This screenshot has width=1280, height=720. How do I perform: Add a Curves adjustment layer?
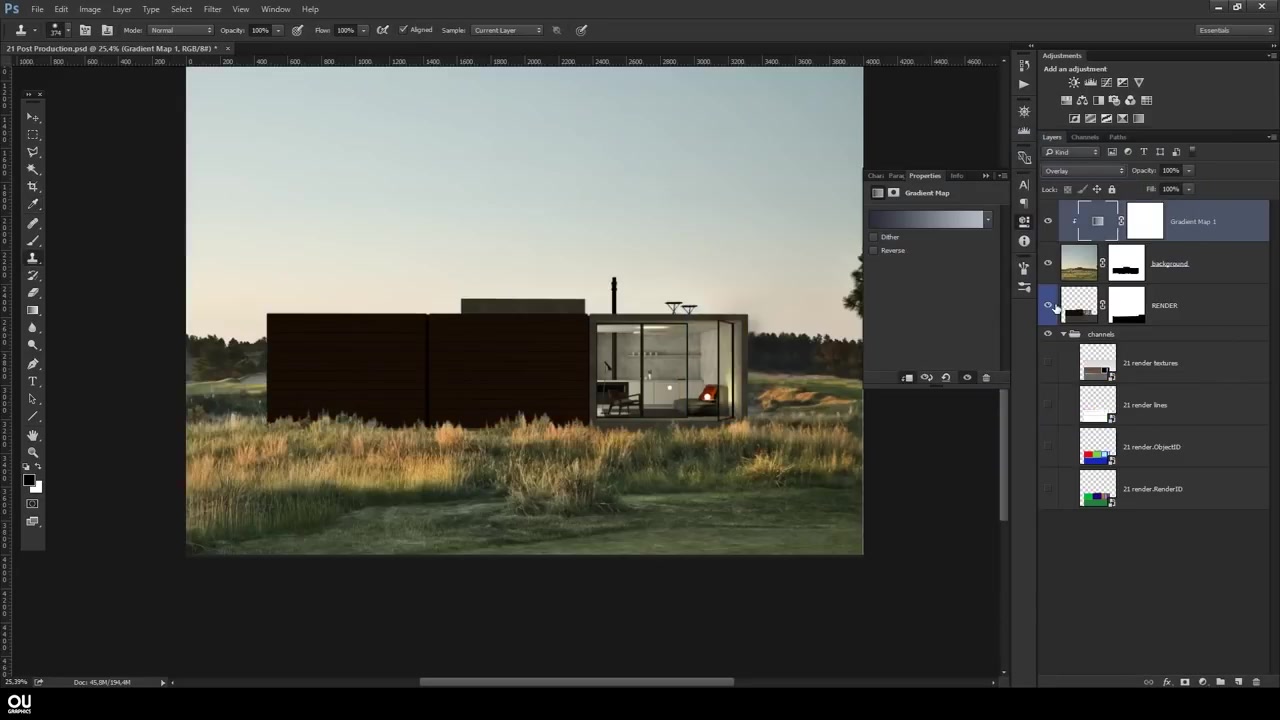pos(1106,82)
